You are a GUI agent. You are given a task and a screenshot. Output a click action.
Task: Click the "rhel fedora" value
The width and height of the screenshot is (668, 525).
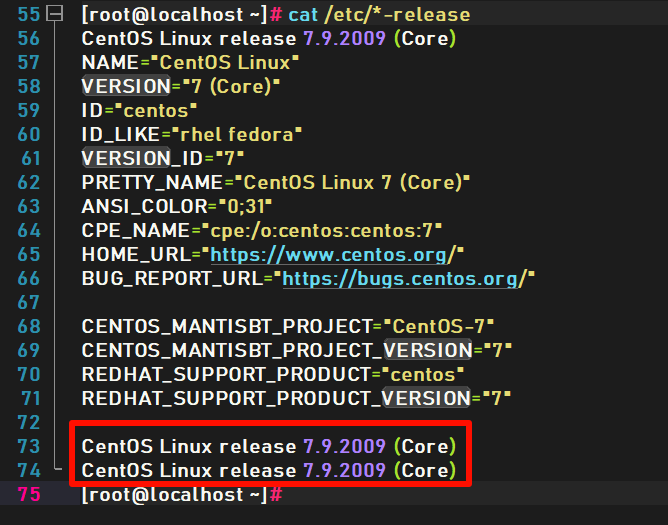point(236,135)
